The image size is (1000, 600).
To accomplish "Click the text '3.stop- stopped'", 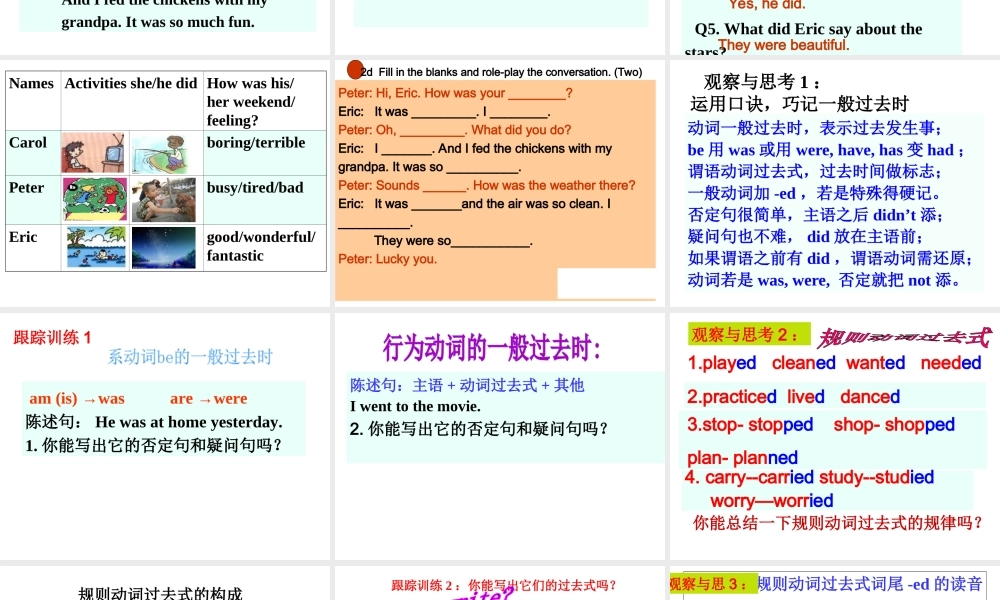I will pos(750,425).
